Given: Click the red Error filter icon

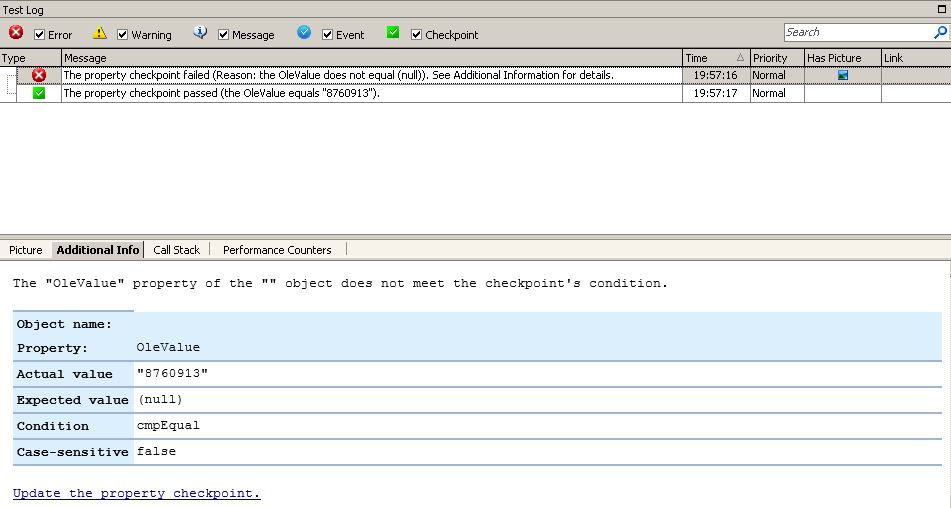Looking at the screenshot, I should (16, 33).
